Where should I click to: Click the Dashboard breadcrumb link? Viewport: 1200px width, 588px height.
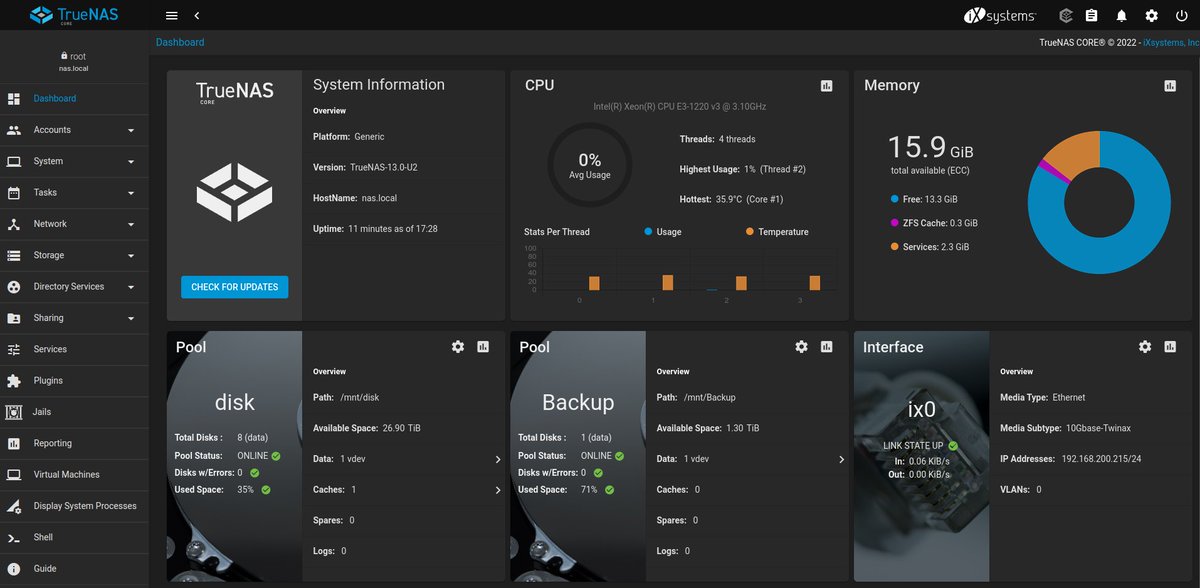(180, 42)
